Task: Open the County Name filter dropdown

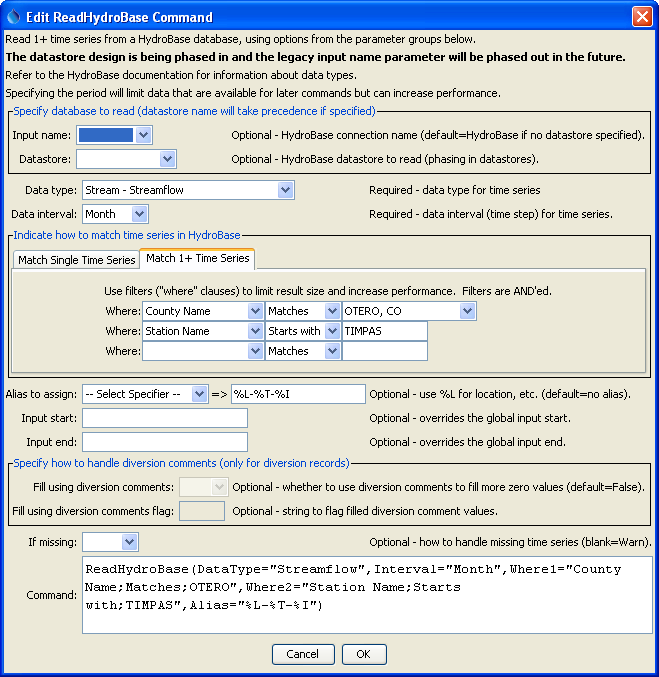Action: coord(254,312)
